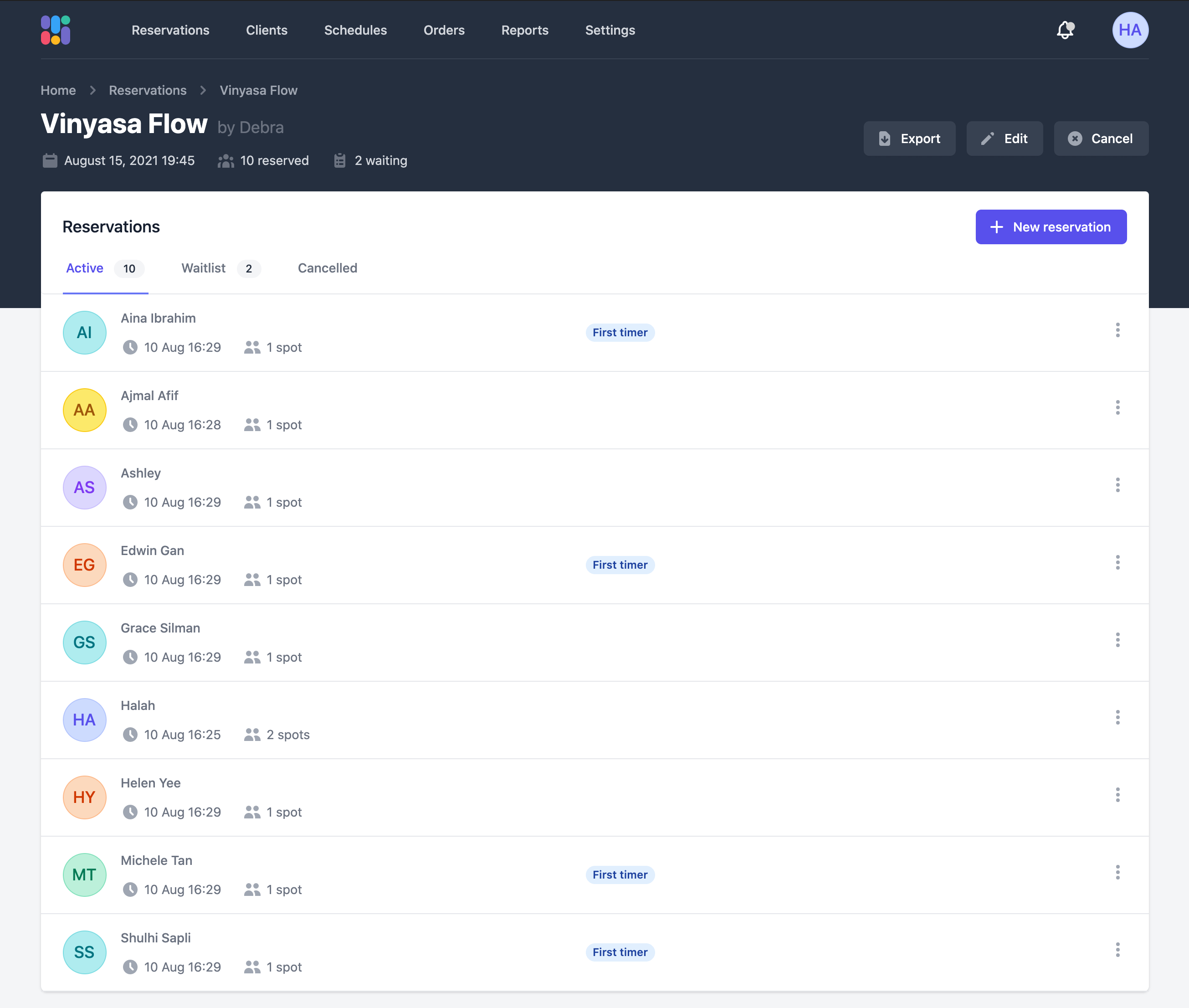Image resolution: width=1189 pixels, height=1008 pixels.
Task: Click the New reservation button
Action: point(1051,227)
